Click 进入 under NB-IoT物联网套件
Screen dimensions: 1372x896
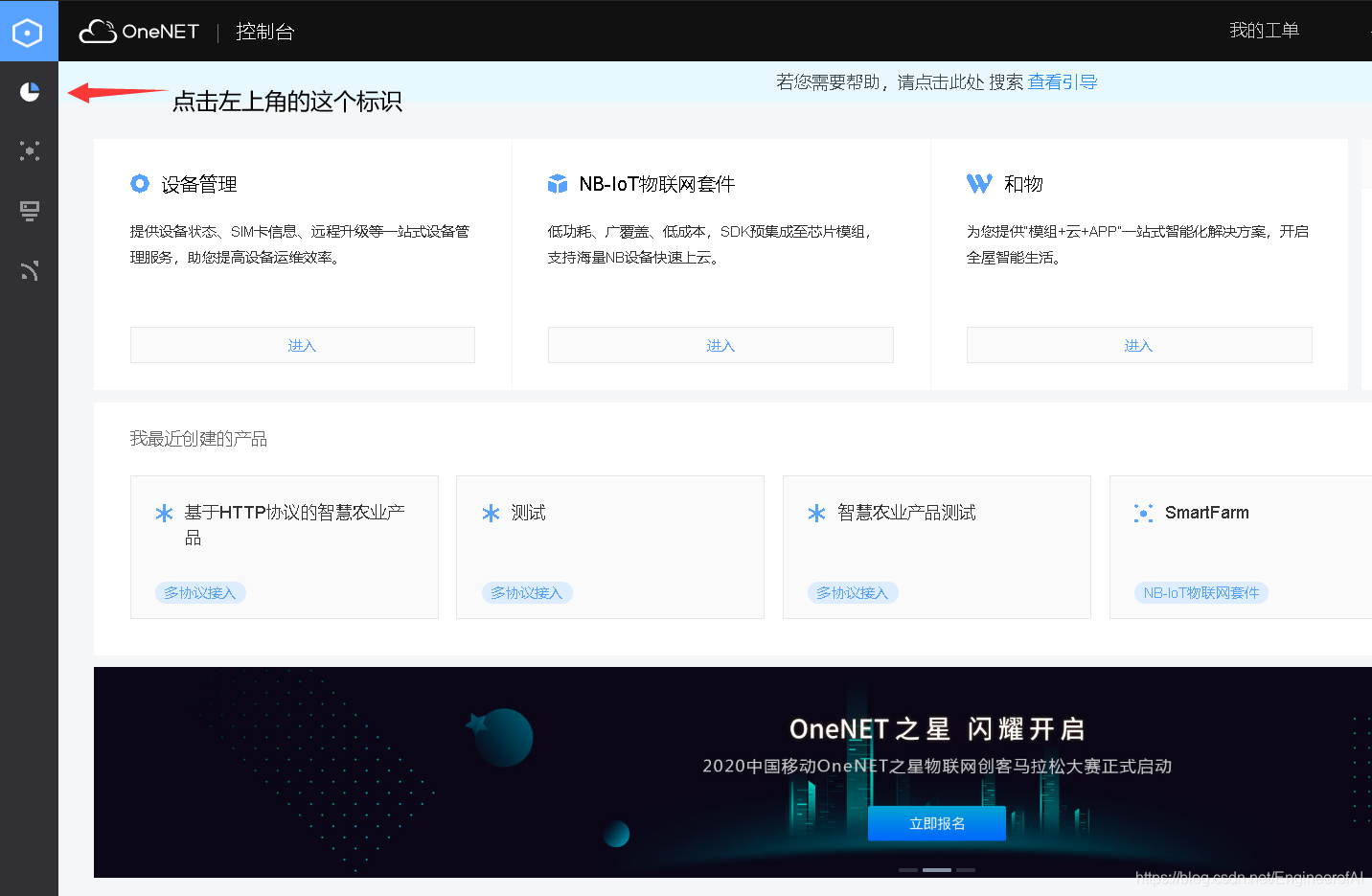click(x=720, y=344)
